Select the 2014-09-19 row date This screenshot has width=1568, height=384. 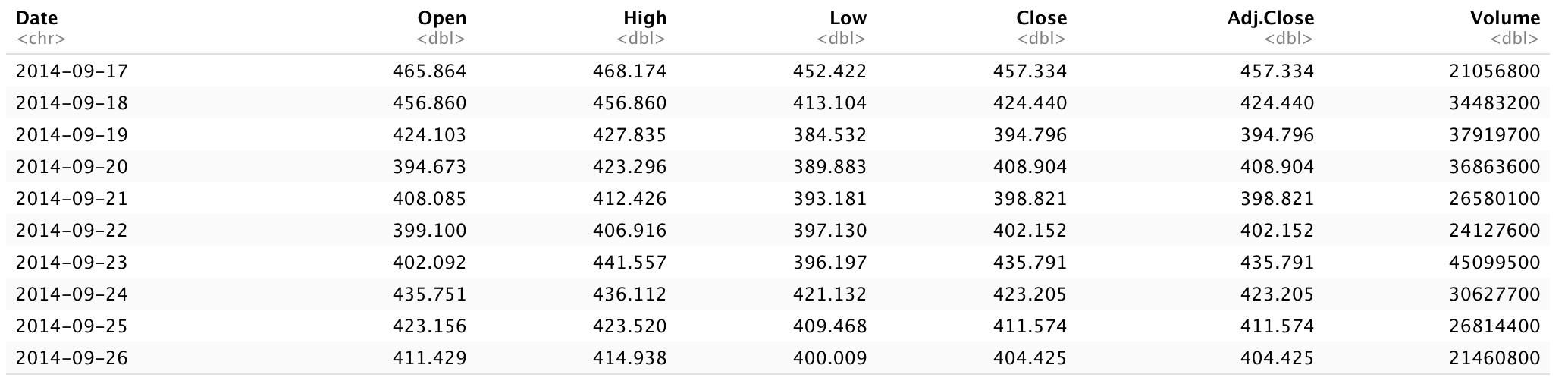tap(72, 135)
